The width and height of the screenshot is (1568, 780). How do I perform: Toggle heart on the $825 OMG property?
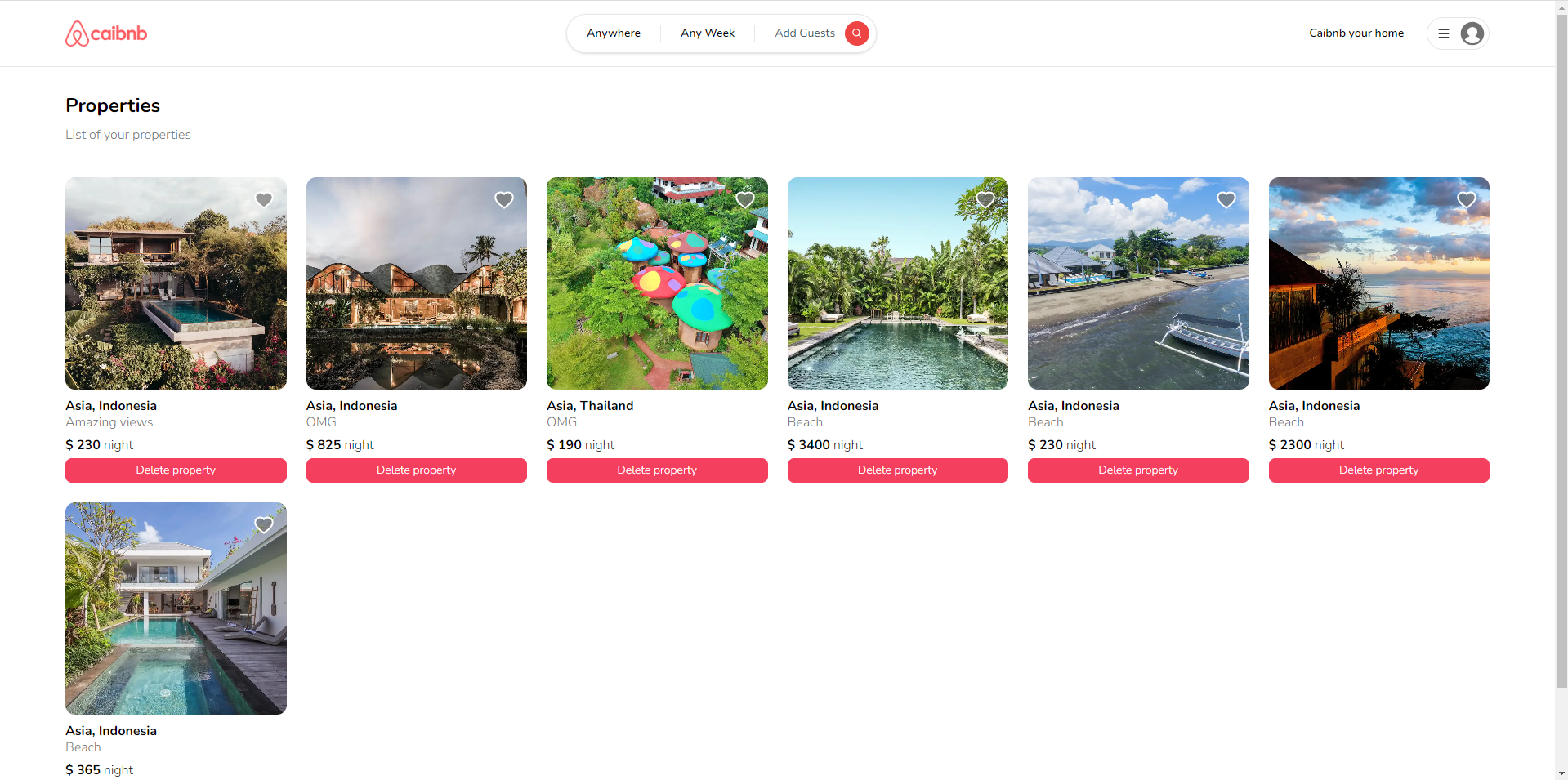click(x=504, y=200)
